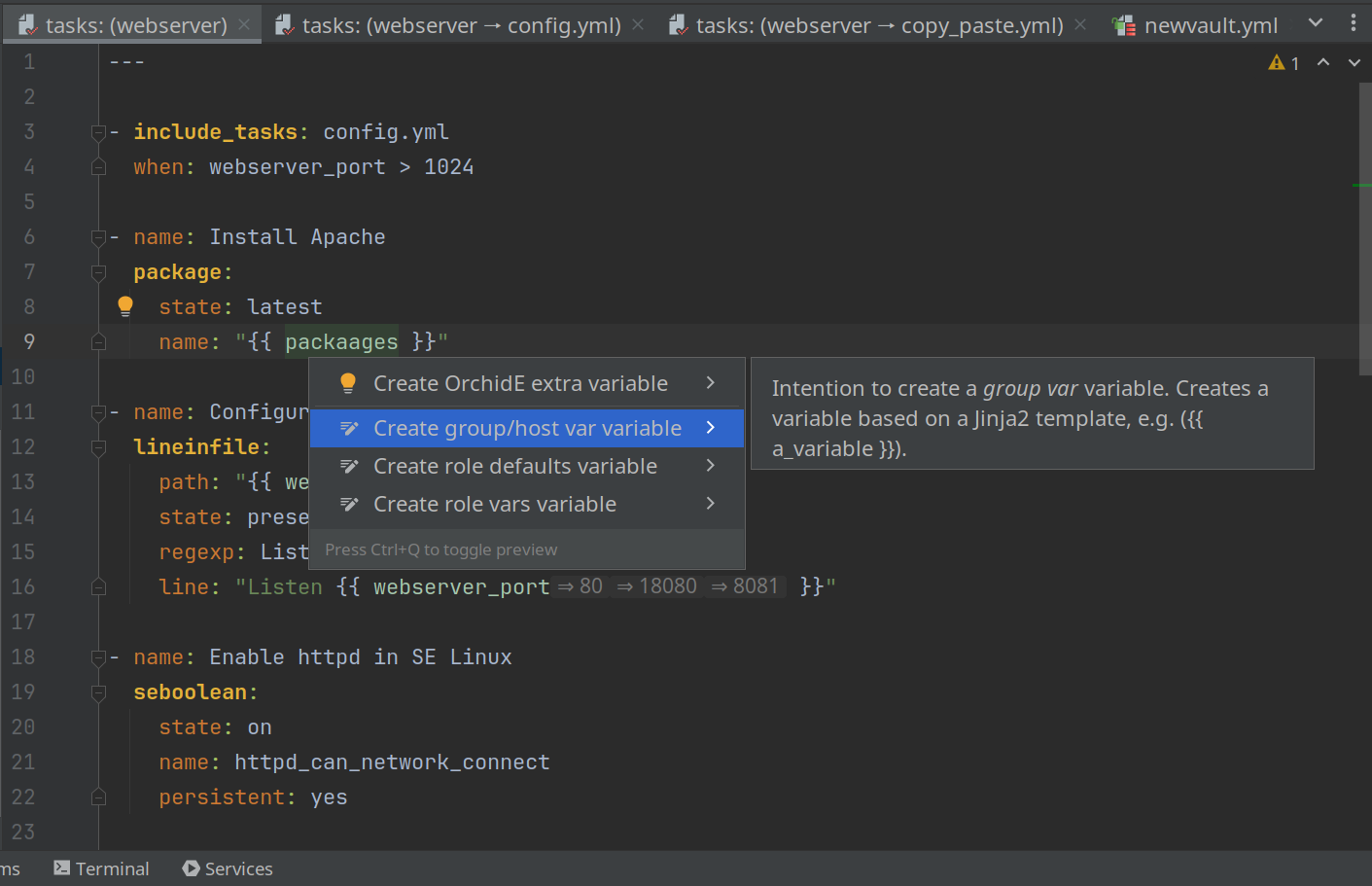Click the persistent: yes line
Image resolution: width=1372 pixels, height=886 pixels.
click(x=253, y=797)
